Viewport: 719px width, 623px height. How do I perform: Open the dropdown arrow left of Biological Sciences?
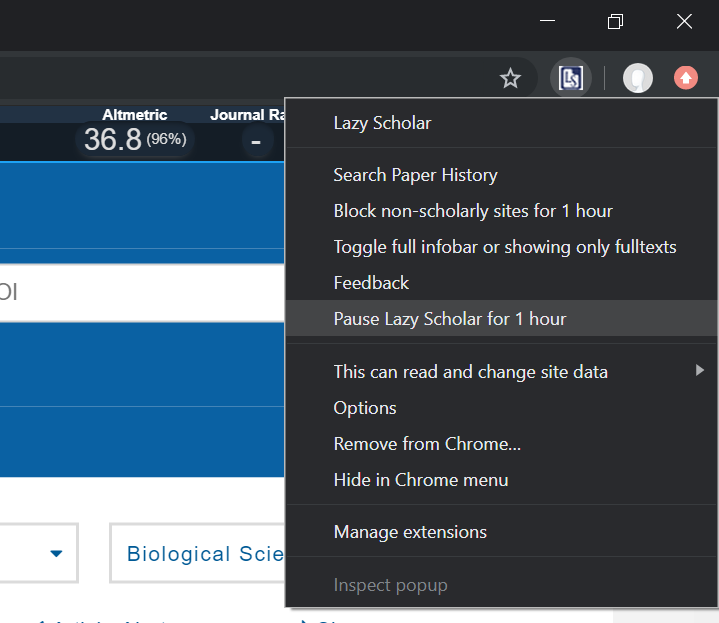click(x=56, y=554)
